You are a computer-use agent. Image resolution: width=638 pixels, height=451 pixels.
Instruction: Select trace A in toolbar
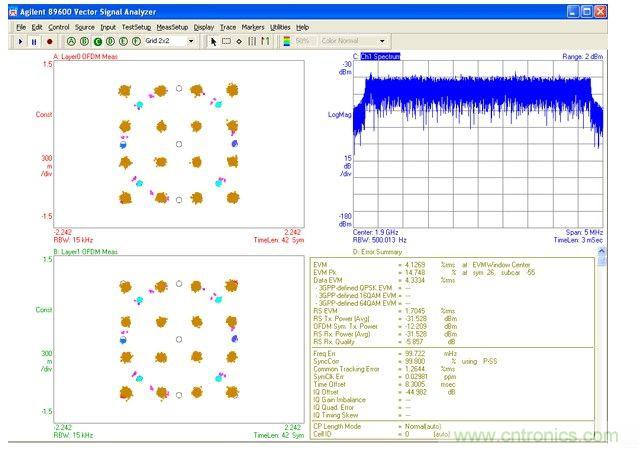(x=71, y=41)
